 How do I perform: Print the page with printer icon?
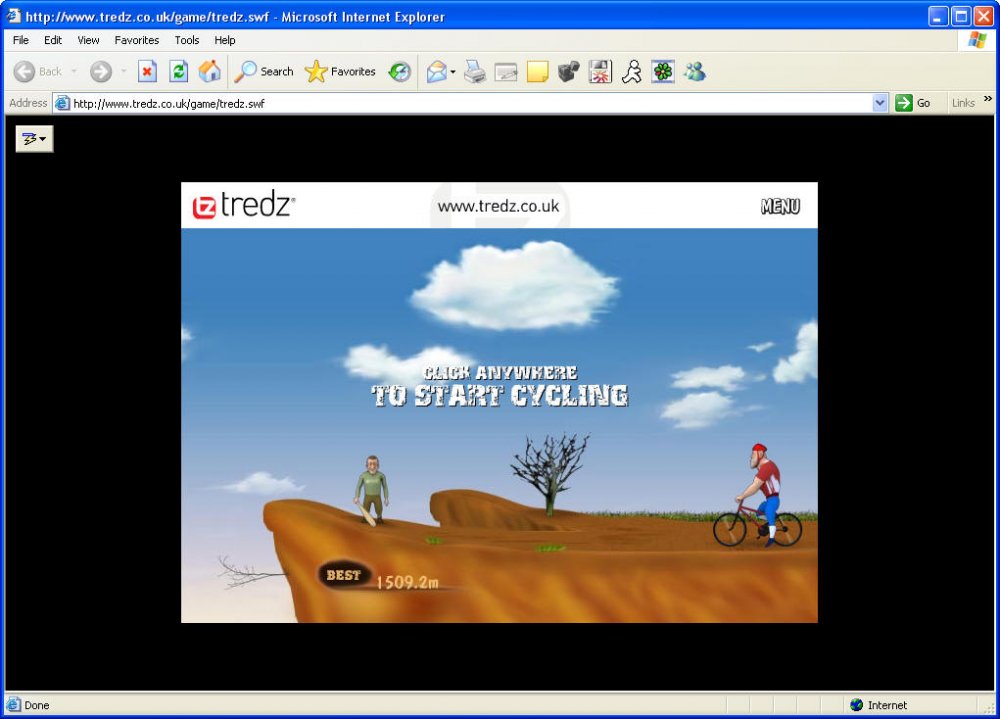pyautogui.click(x=474, y=71)
